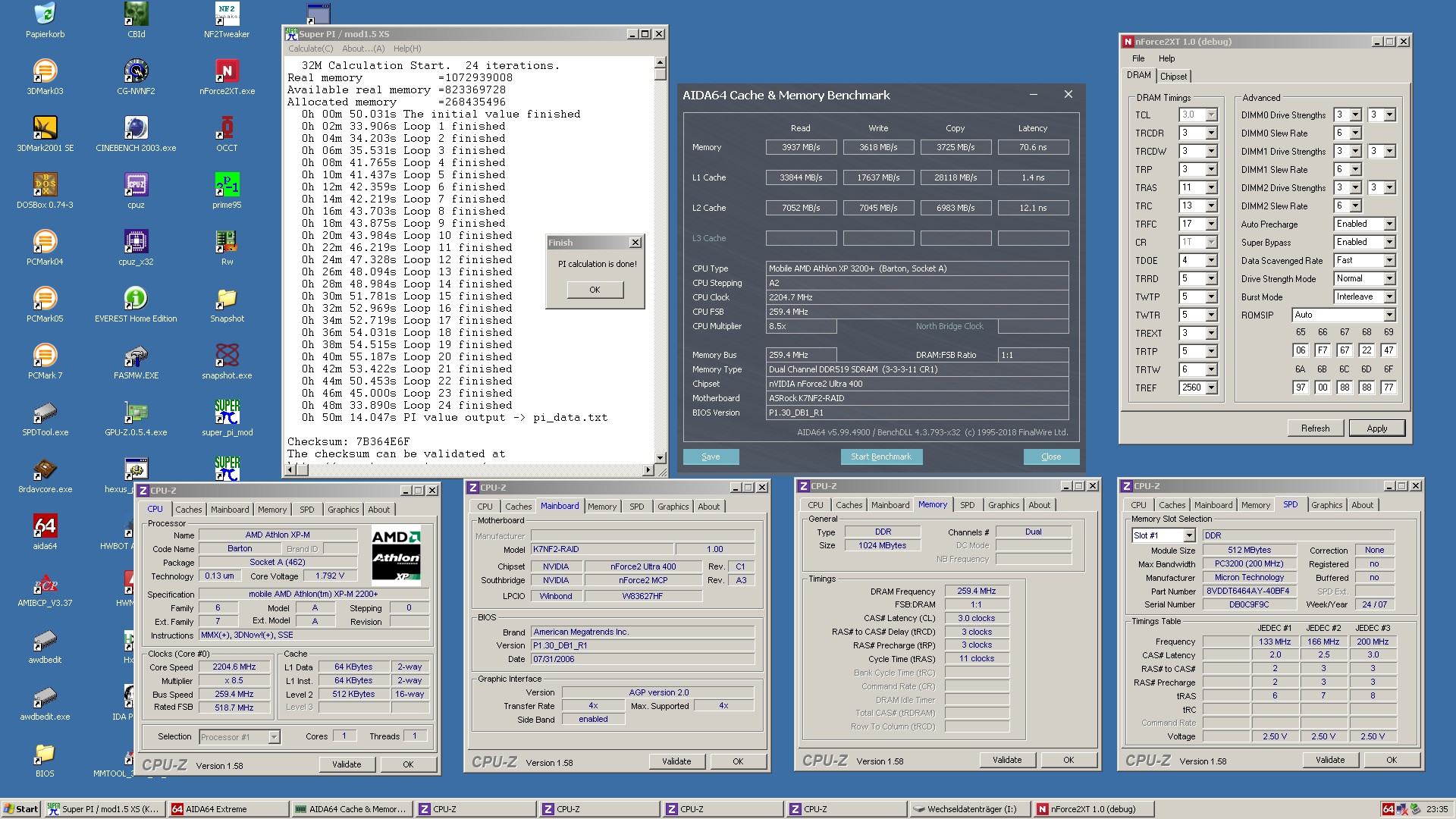Screen dimensions: 1456x819
Task: Open the File menu in nForce2XT
Action: click(1138, 58)
